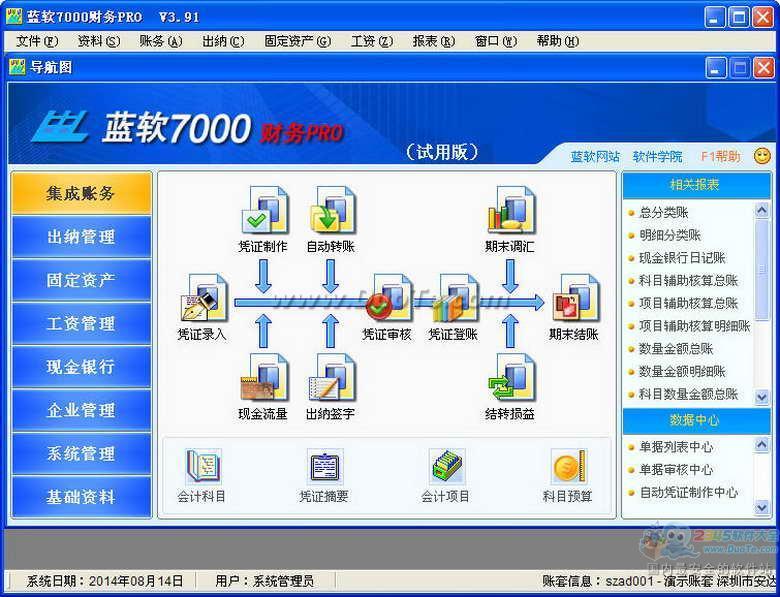Select the 凭证审核 voucher review icon

tap(386, 299)
